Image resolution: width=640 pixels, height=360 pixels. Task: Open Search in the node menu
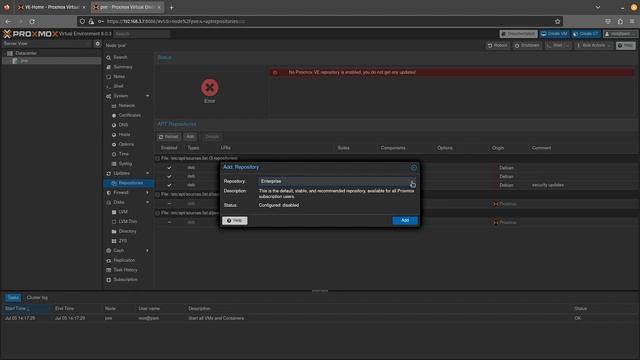(x=120, y=58)
